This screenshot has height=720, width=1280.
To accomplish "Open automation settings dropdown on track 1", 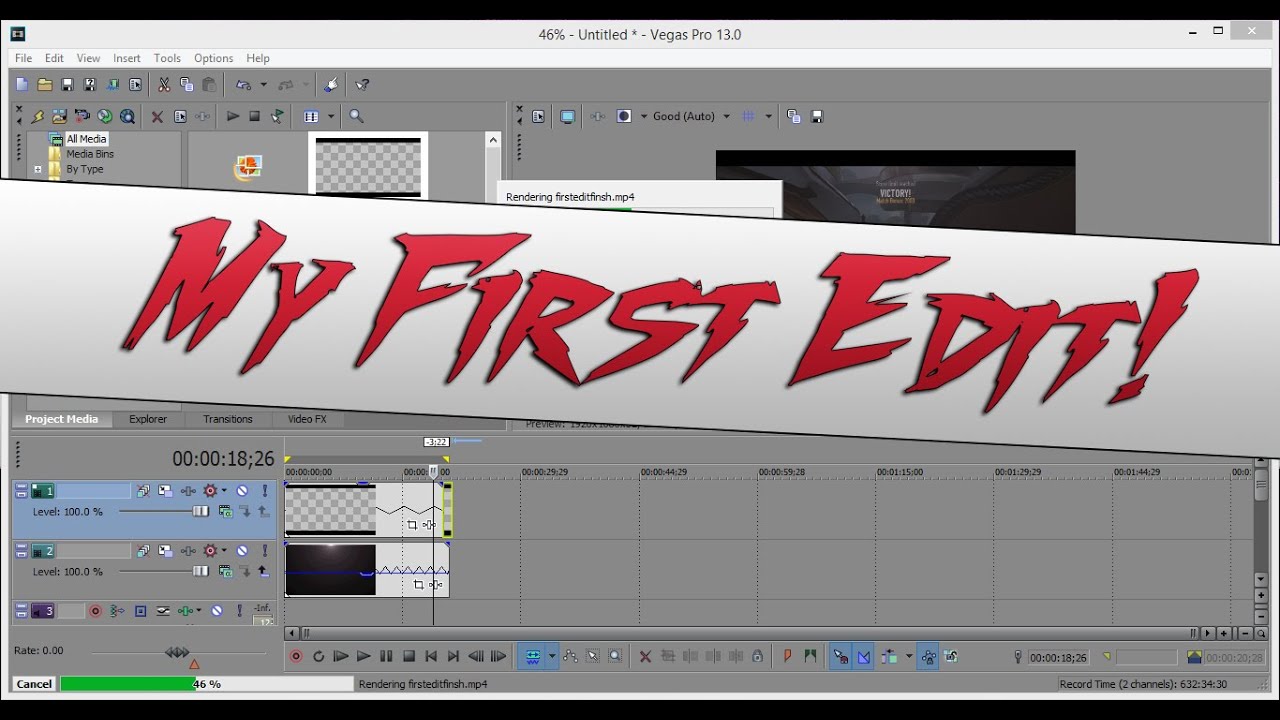I will tap(224, 491).
